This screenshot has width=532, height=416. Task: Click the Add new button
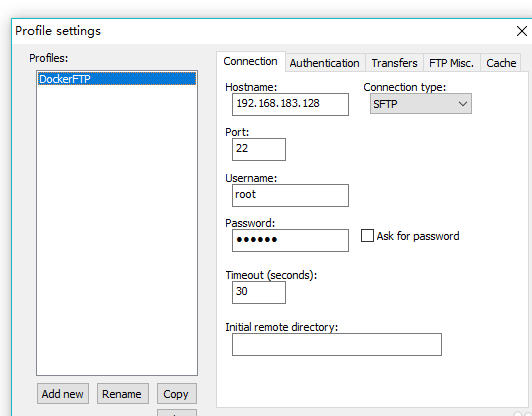click(63, 394)
